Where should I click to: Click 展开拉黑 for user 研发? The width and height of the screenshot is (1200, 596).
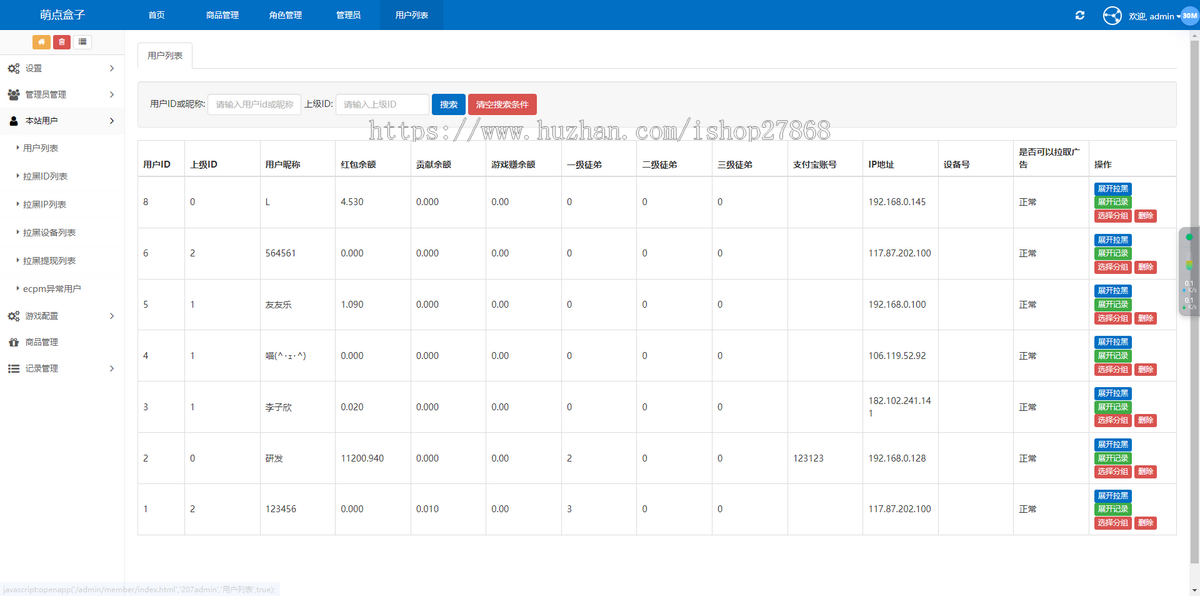pyautogui.click(x=1112, y=445)
